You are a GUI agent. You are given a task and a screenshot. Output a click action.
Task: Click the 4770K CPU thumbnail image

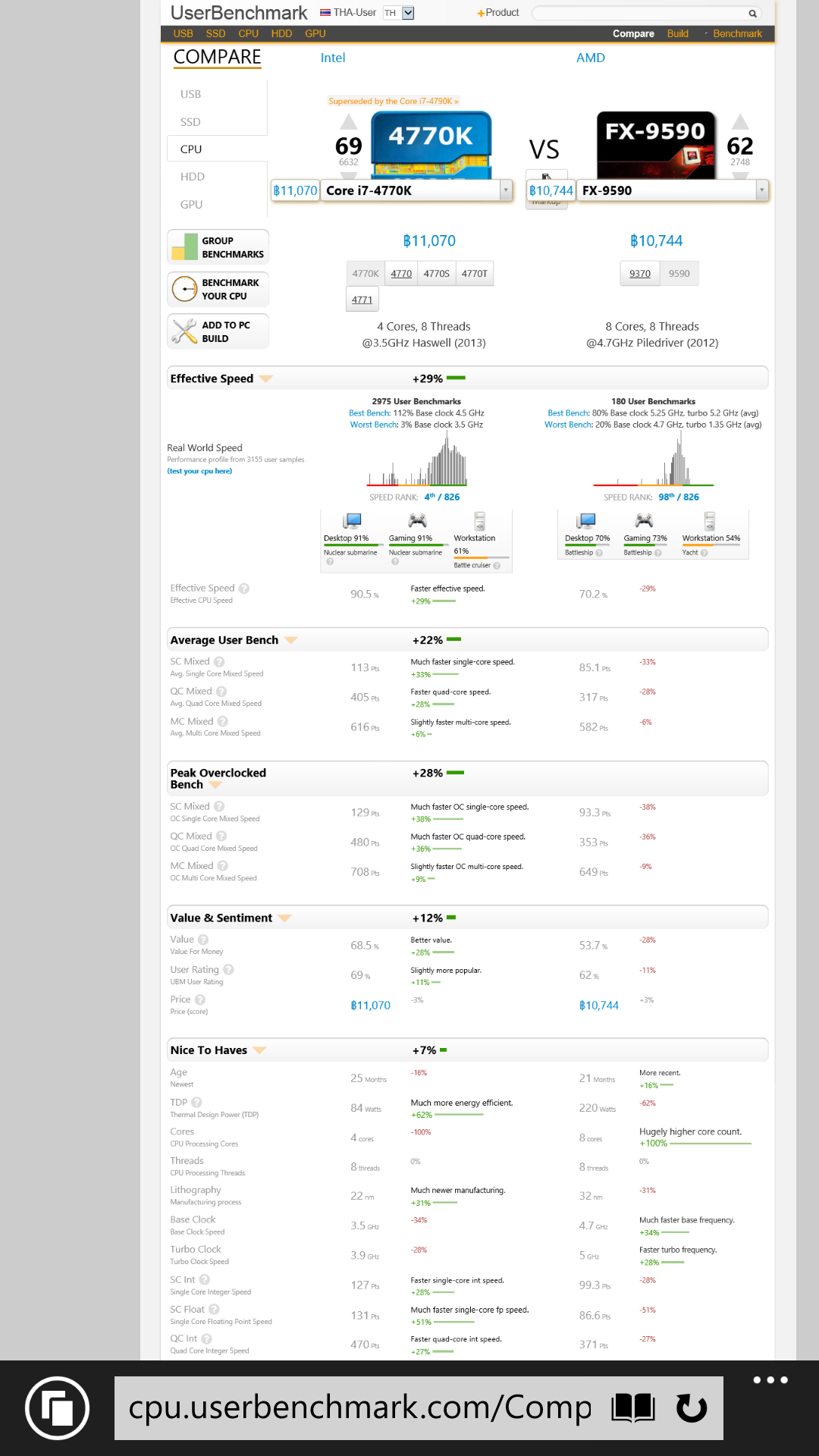tap(431, 145)
